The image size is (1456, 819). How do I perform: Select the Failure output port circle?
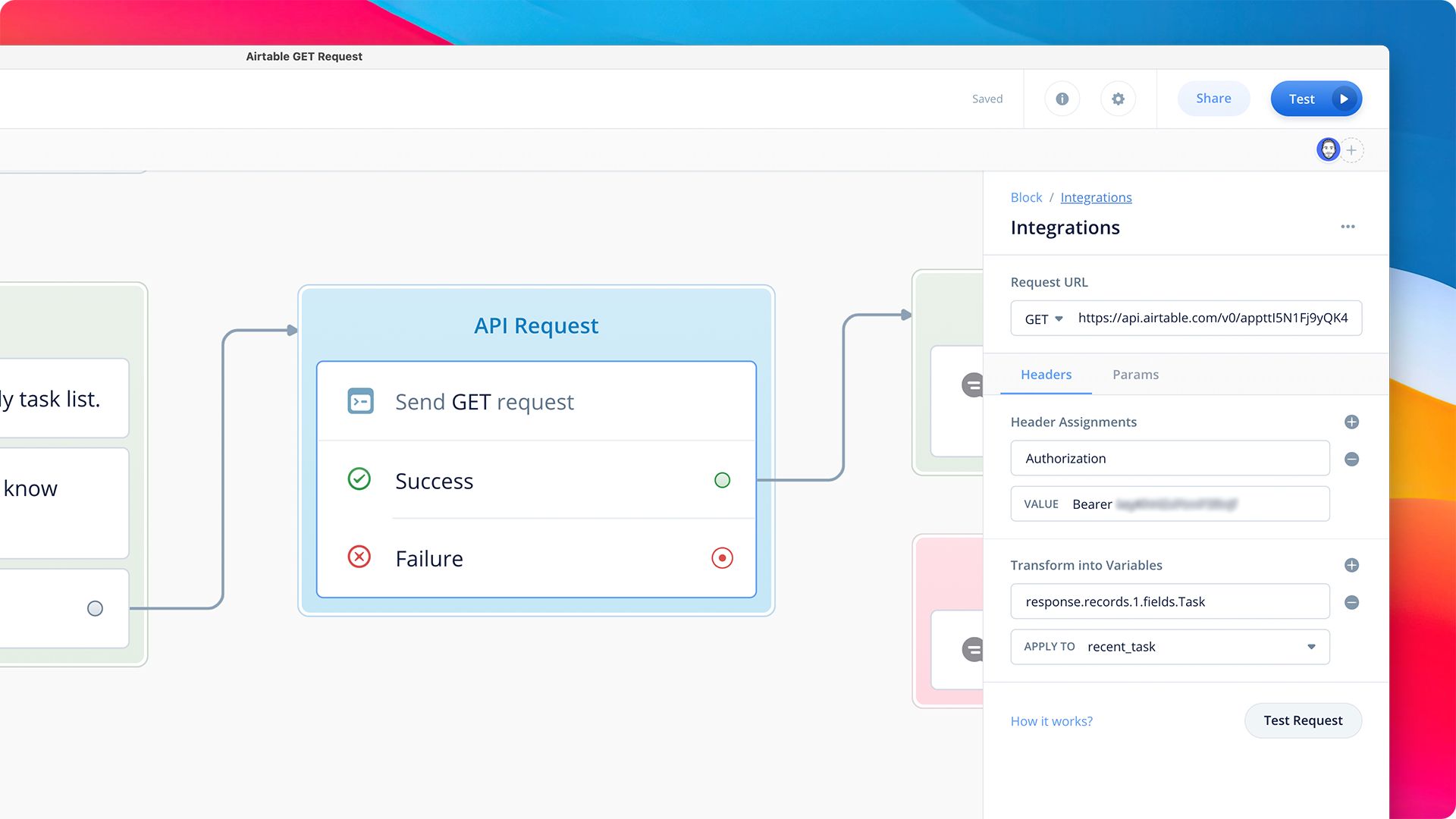coord(722,558)
